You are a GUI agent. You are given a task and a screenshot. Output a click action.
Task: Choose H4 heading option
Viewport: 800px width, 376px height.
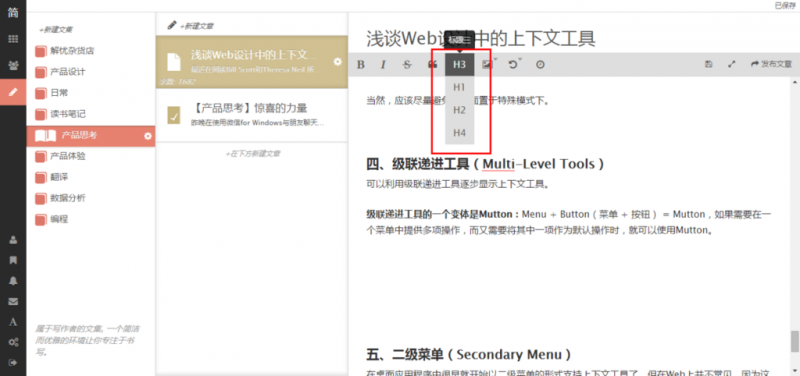pyautogui.click(x=459, y=133)
